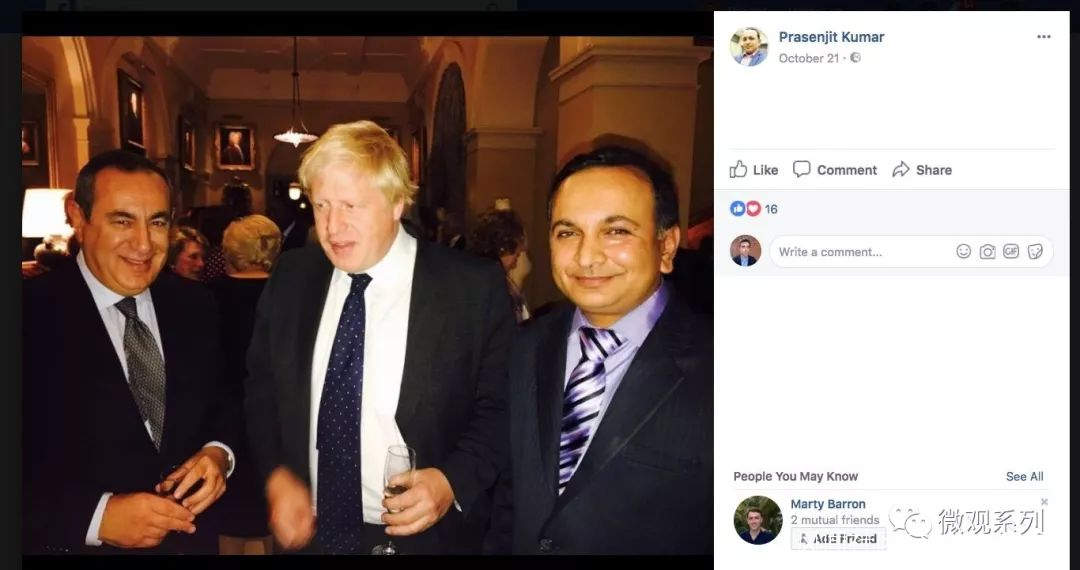Click the October 21 post timestamp
The image size is (1080, 570).
tap(808, 58)
